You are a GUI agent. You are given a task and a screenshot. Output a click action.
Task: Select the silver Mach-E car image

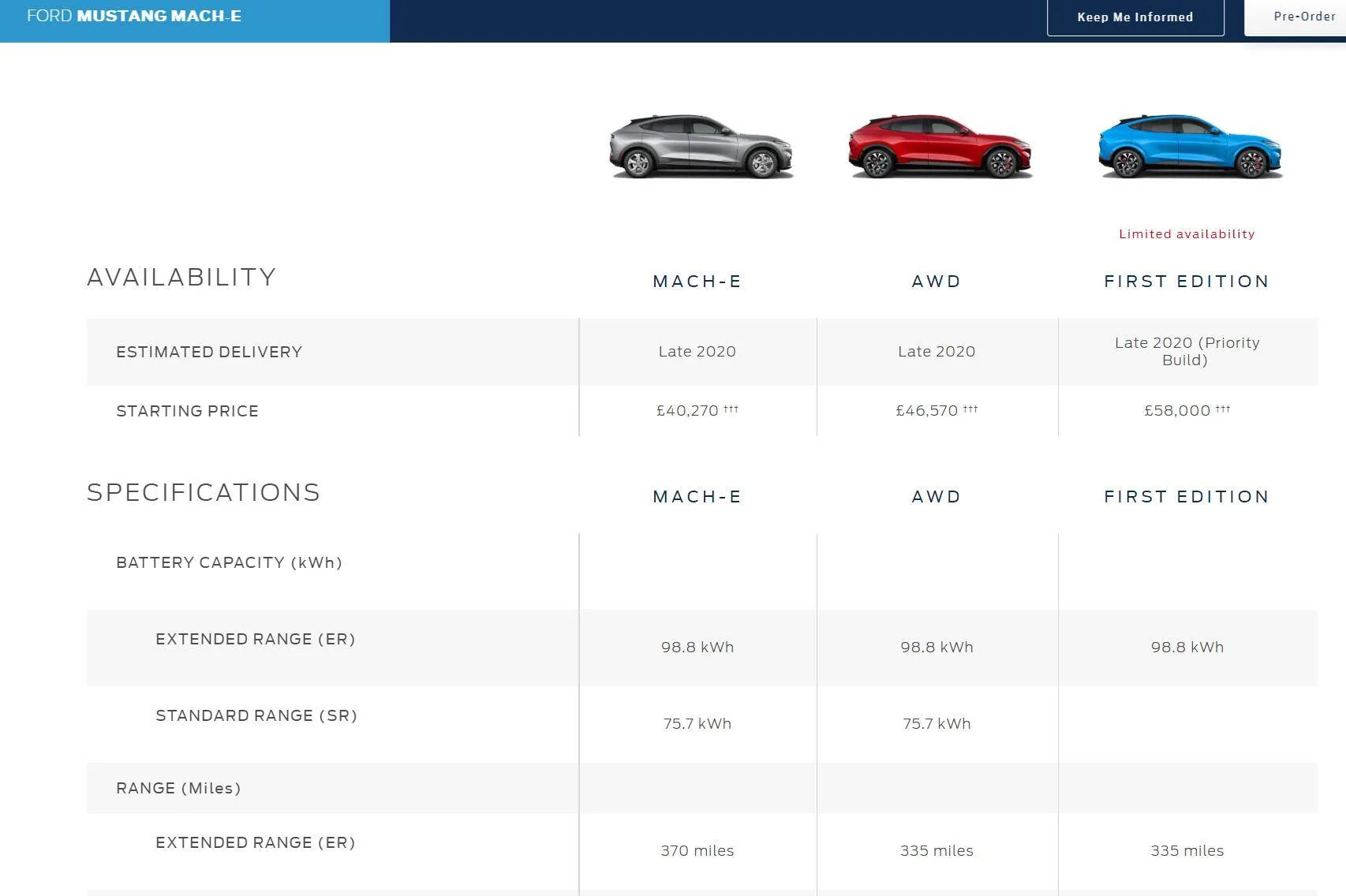coord(701,146)
